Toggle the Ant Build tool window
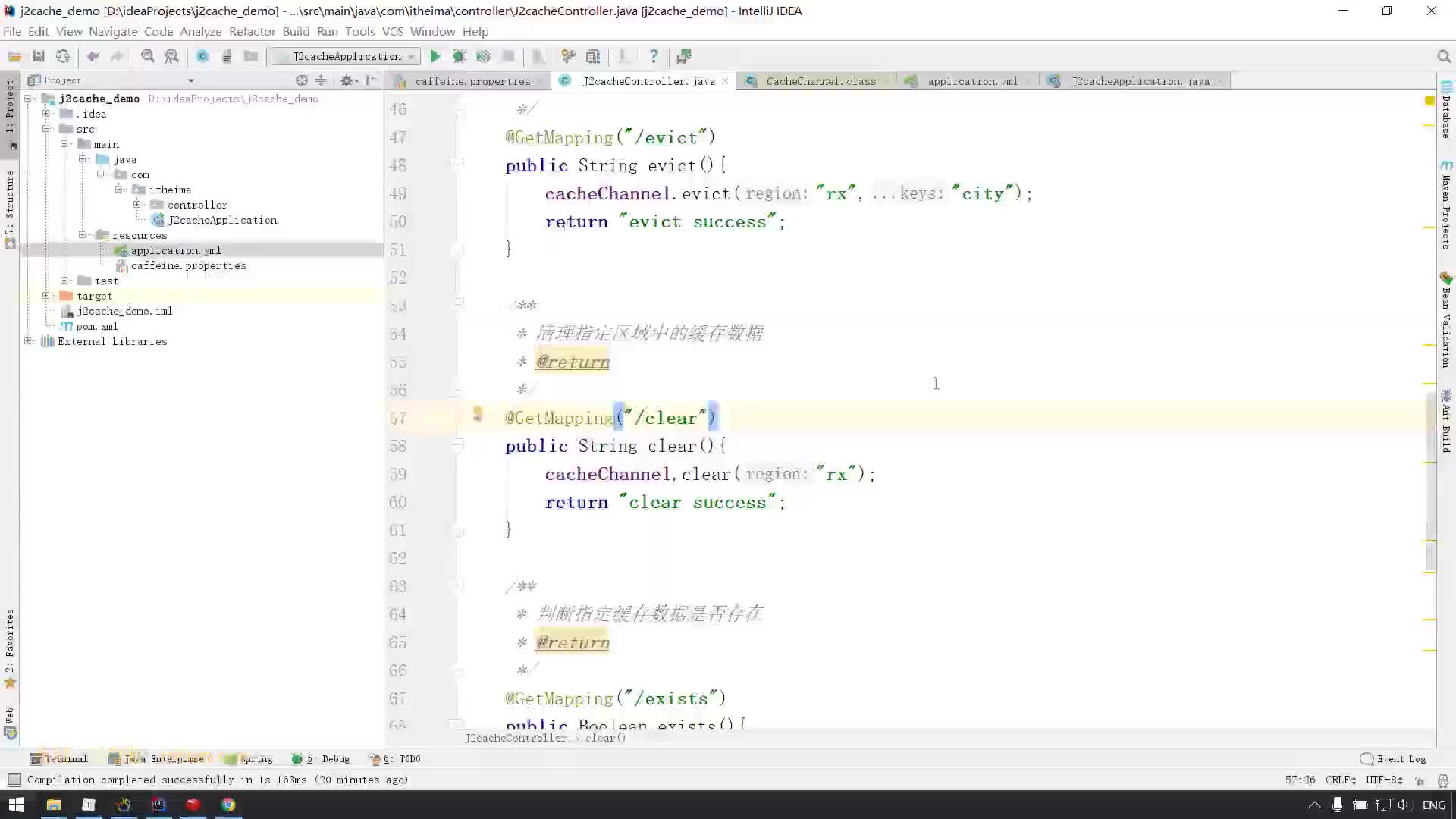The image size is (1456, 819). tap(1446, 421)
